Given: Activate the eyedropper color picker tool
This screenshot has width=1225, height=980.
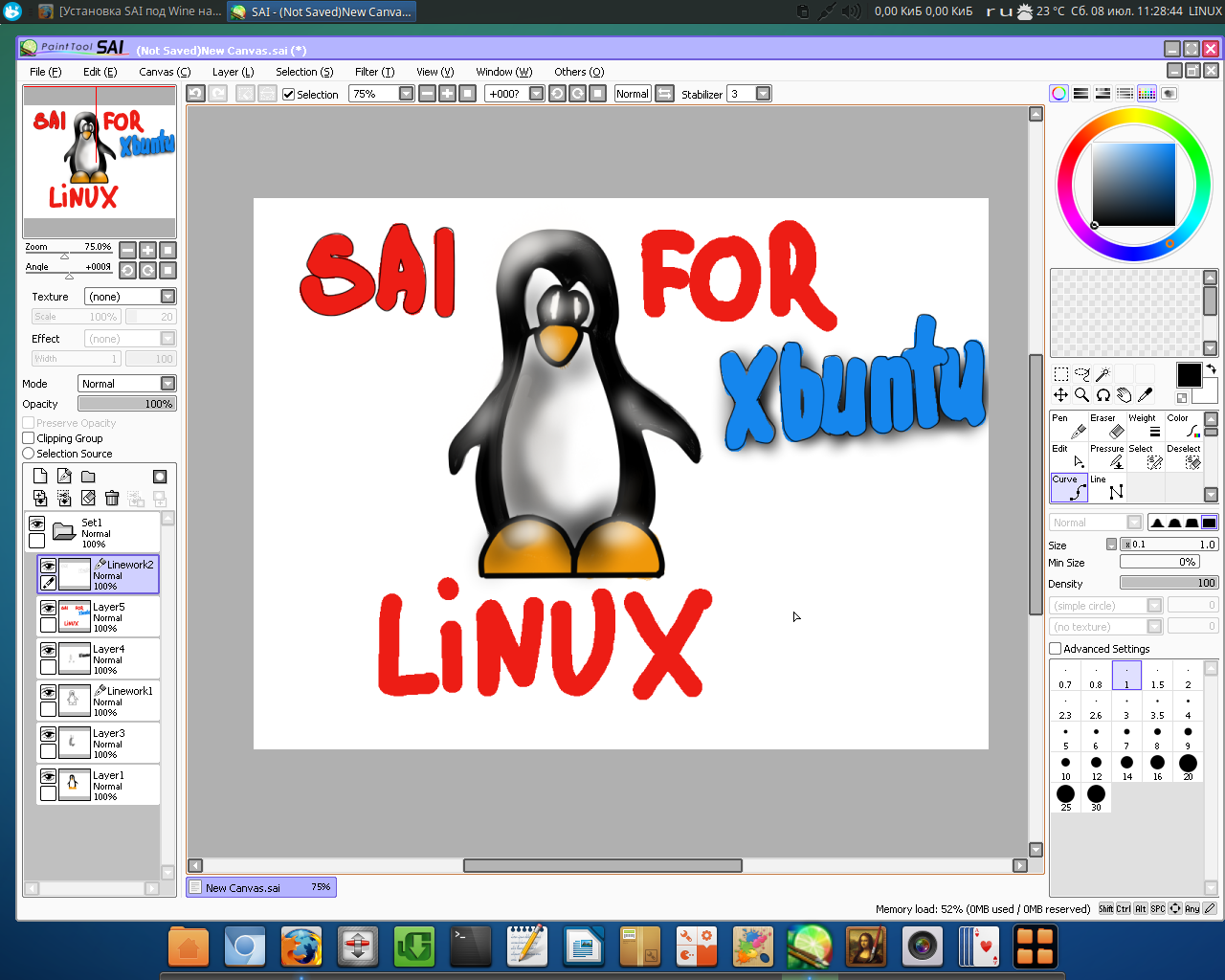Looking at the screenshot, I should 1145,395.
